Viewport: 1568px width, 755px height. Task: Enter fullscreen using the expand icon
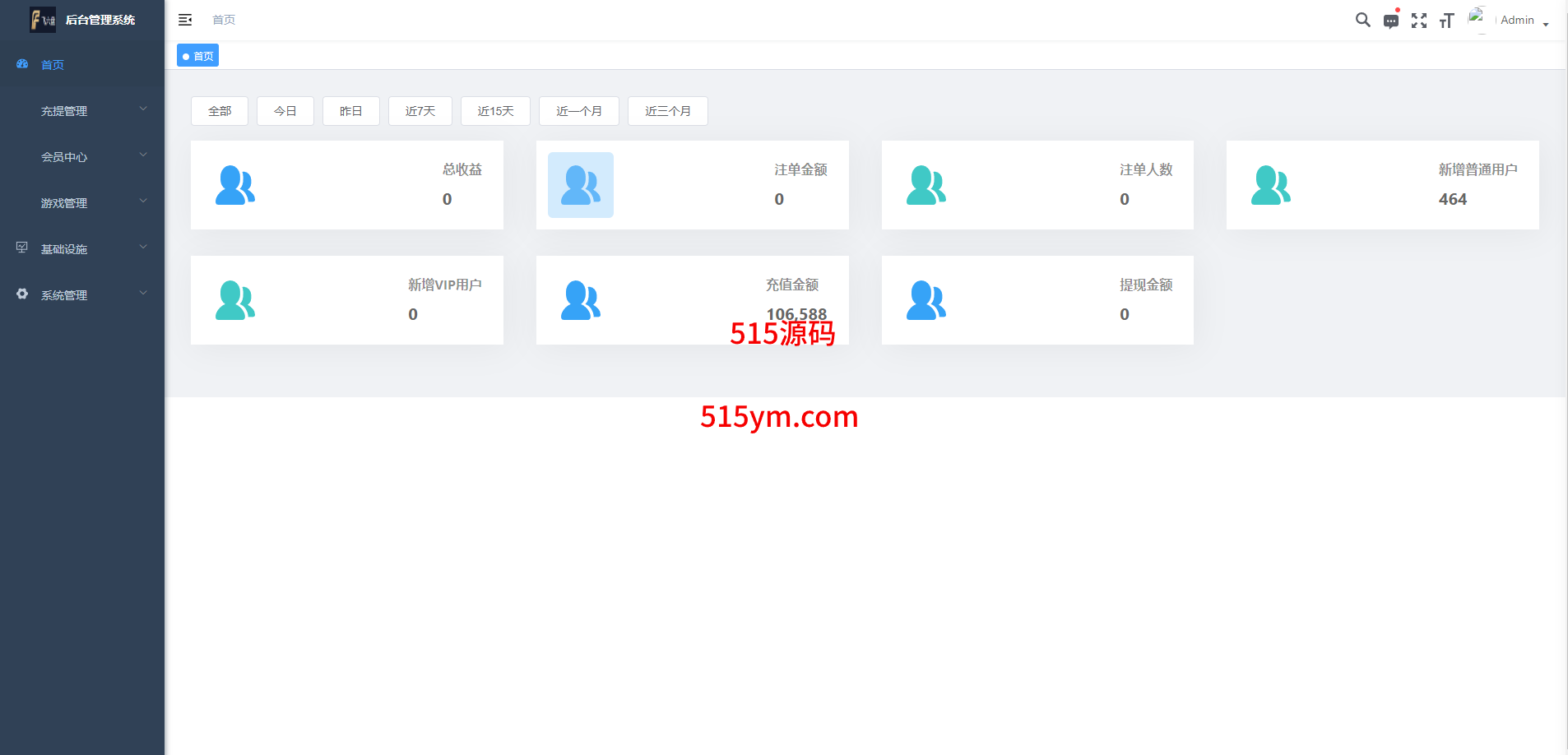click(x=1418, y=21)
